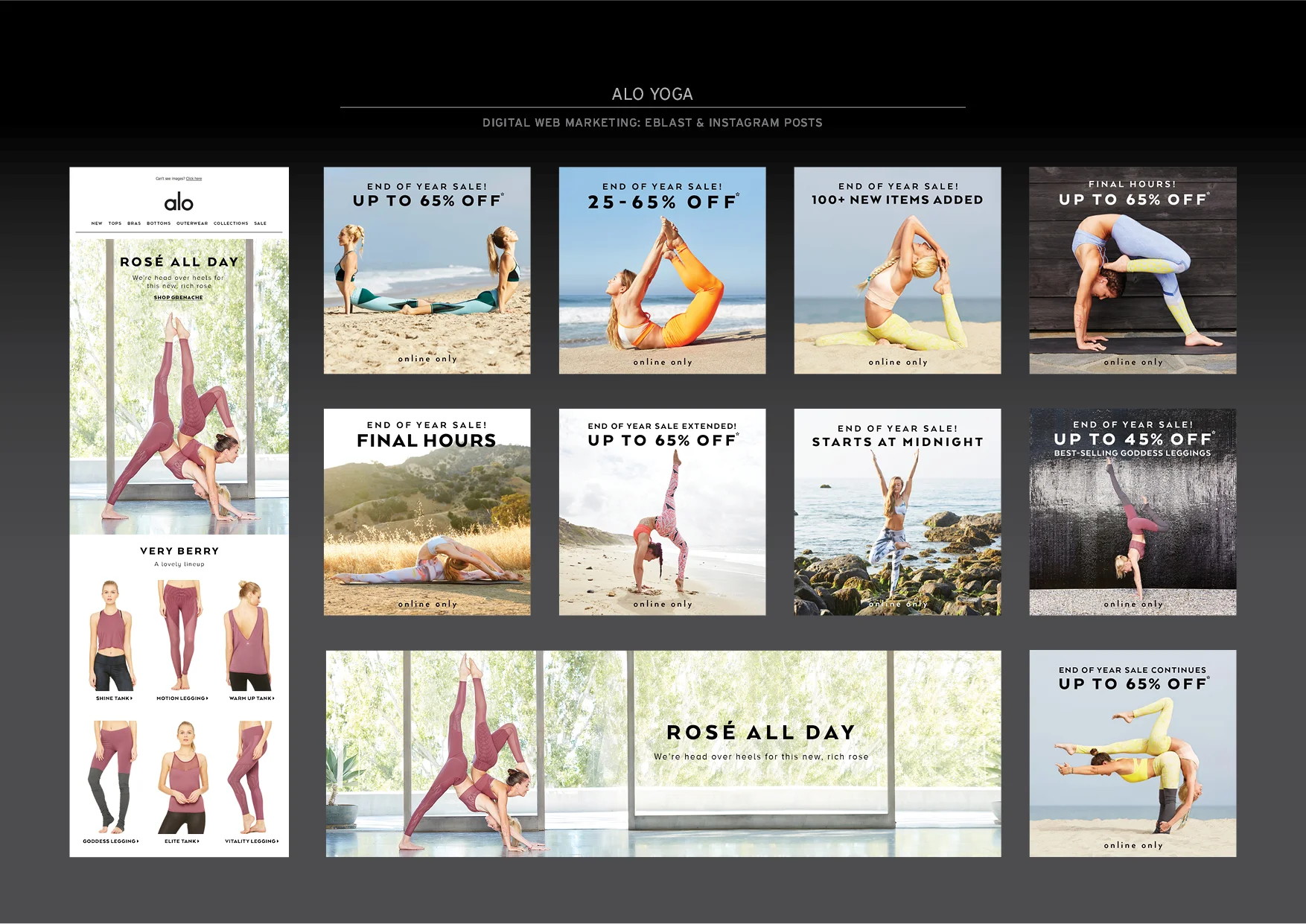Click the GODDESS LEGGING product link
The width and height of the screenshot is (1306, 924).
pyautogui.click(x=110, y=841)
